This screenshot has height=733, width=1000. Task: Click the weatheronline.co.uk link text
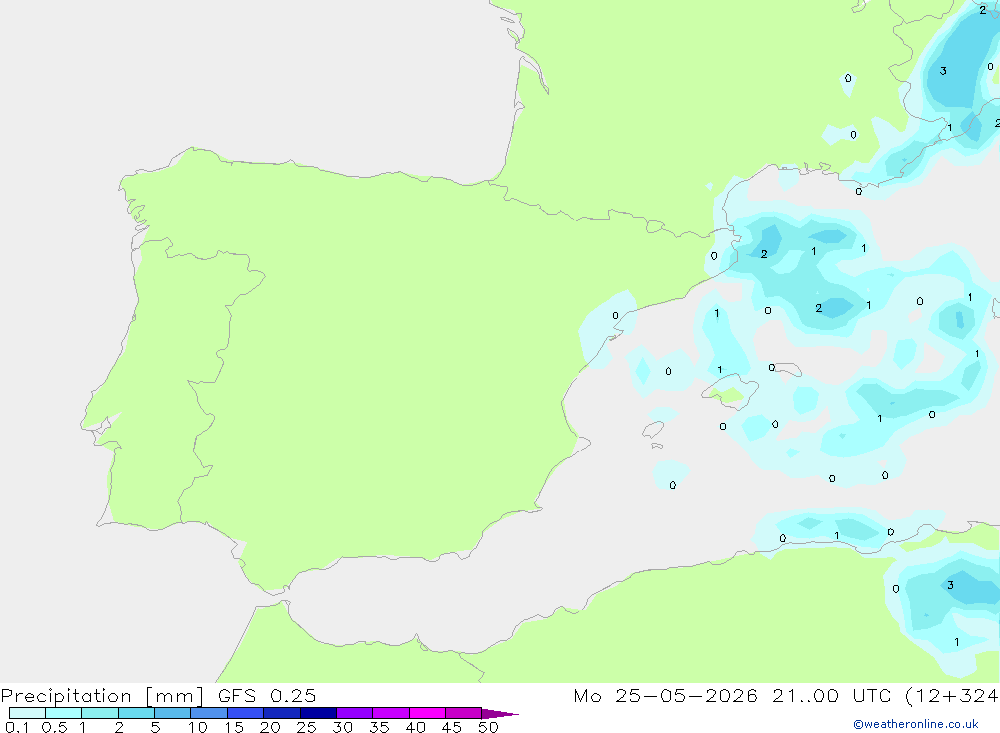pos(916,724)
